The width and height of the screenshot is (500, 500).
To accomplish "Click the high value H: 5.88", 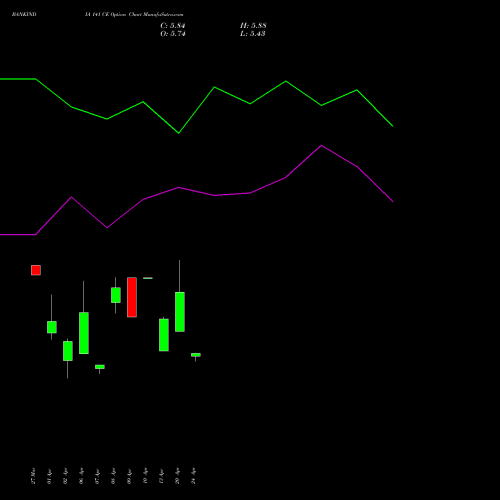I will [253, 26].
